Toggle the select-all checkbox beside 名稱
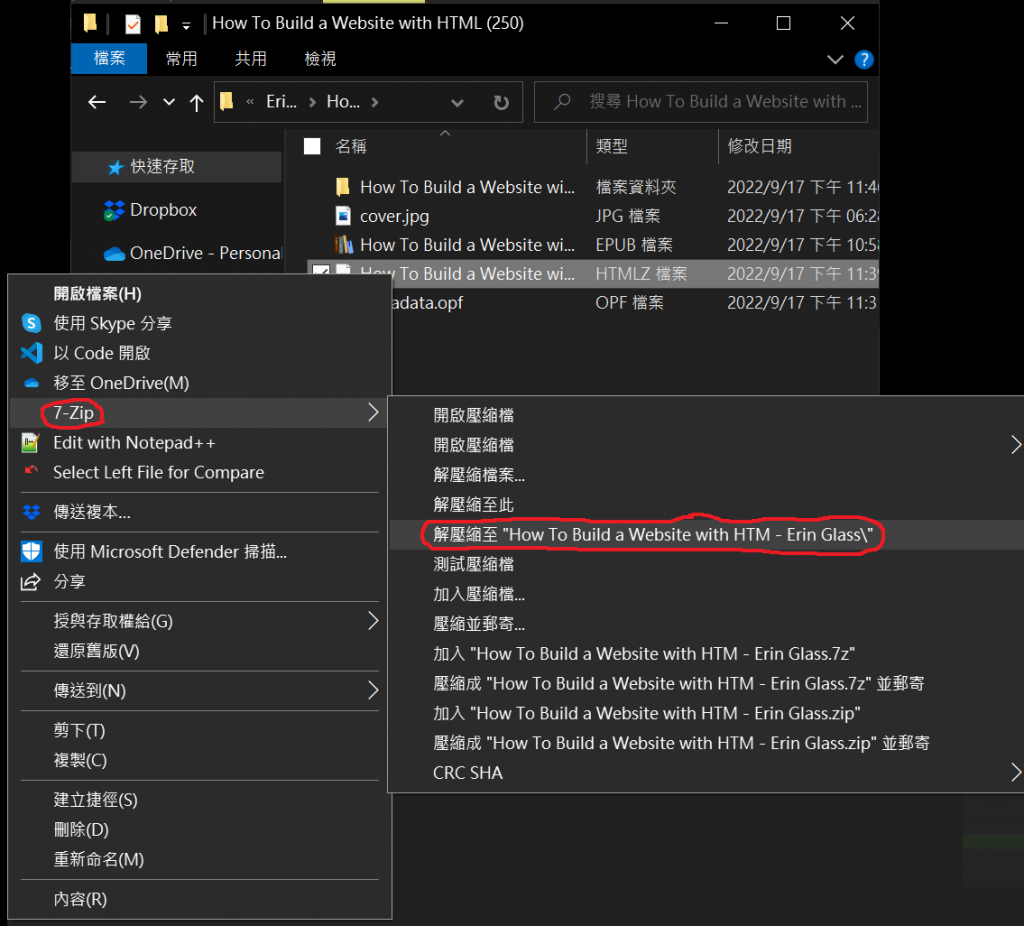Screen dimensions: 1024x926 [312, 146]
